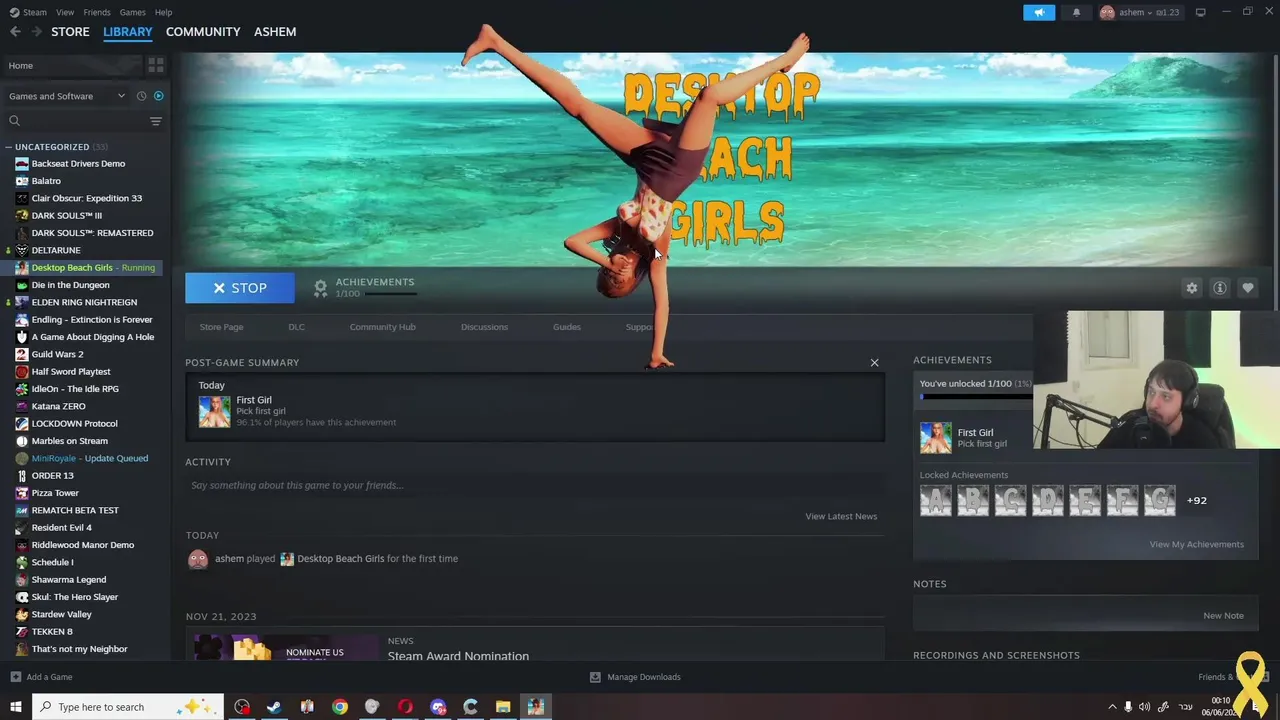
Task: Go to the STORE tab
Action: pos(70,32)
